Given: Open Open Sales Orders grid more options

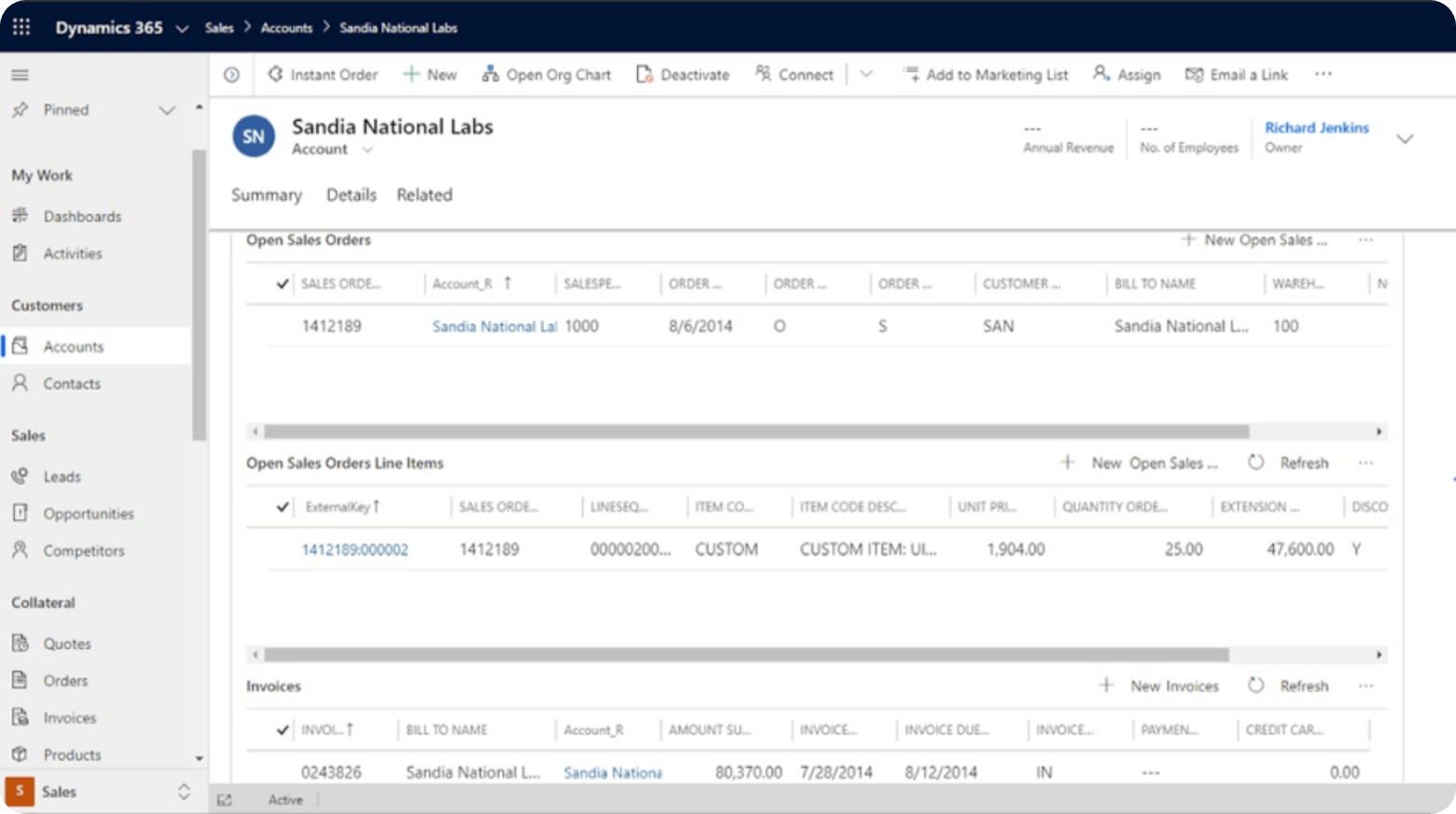Looking at the screenshot, I should pyautogui.click(x=1365, y=240).
